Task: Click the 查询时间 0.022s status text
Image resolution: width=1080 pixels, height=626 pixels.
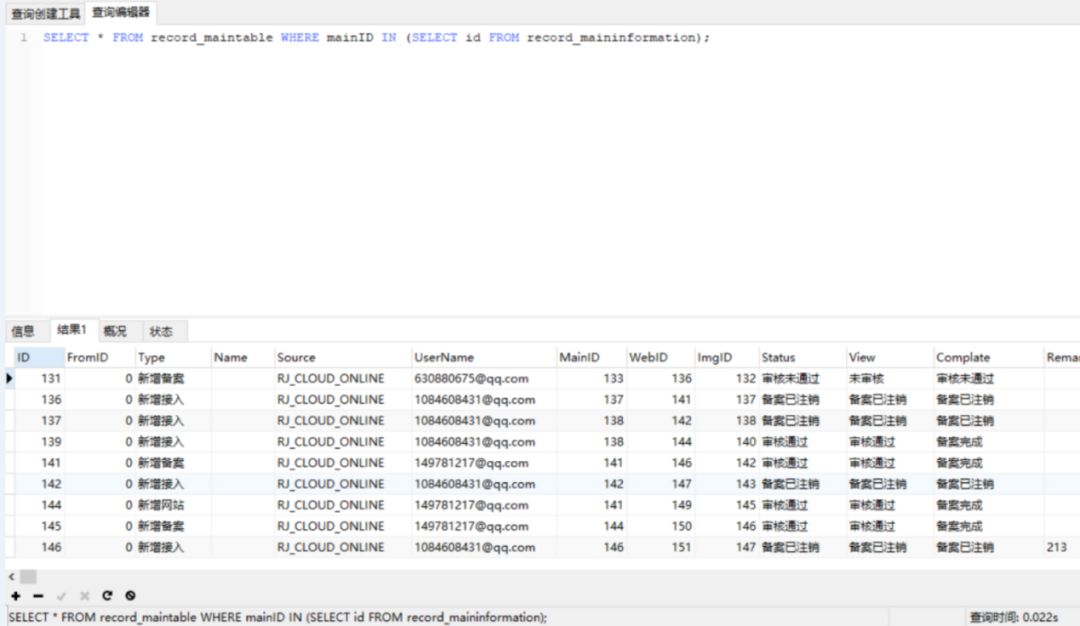Action: click(x=1014, y=617)
